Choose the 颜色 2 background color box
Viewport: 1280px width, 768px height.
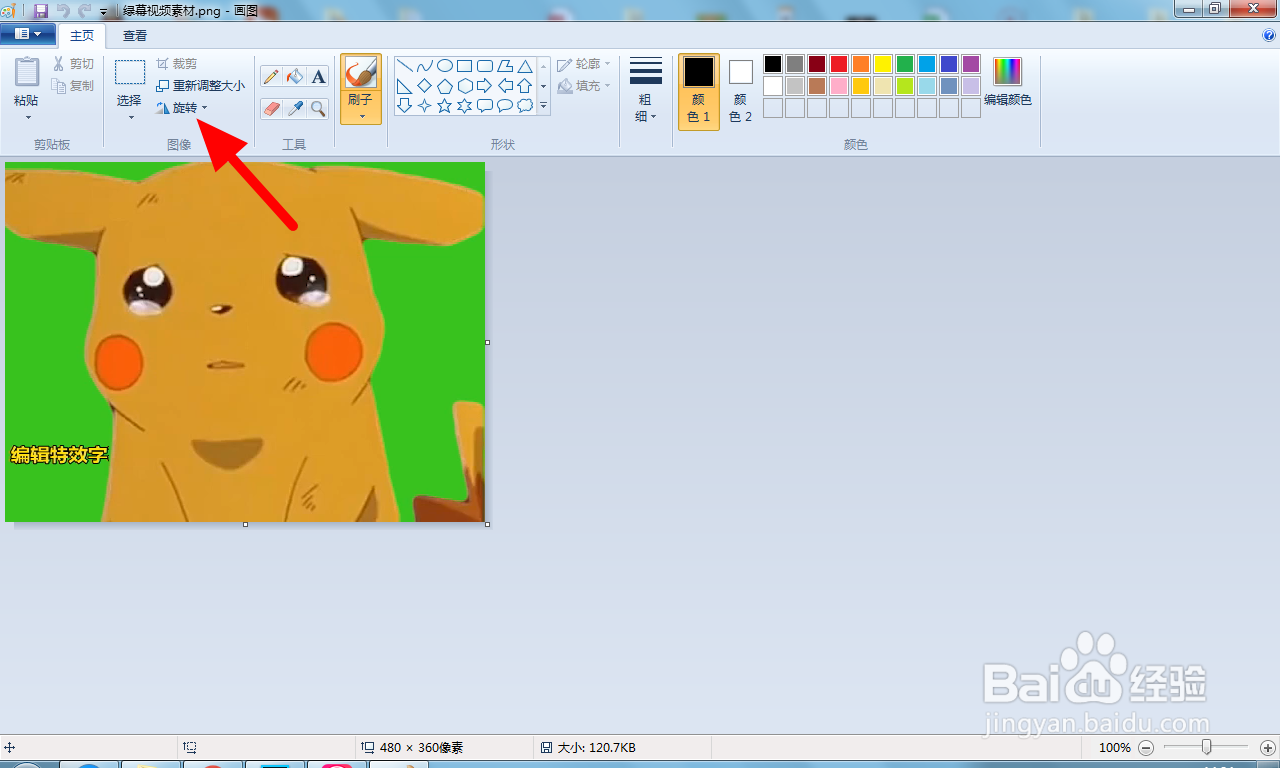(x=740, y=91)
